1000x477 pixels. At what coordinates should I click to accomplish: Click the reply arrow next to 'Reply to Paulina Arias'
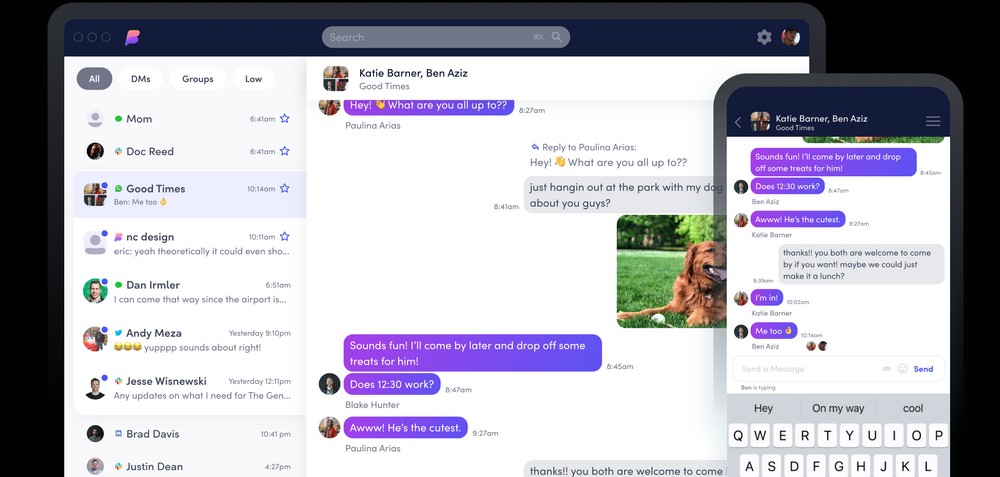click(535, 147)
